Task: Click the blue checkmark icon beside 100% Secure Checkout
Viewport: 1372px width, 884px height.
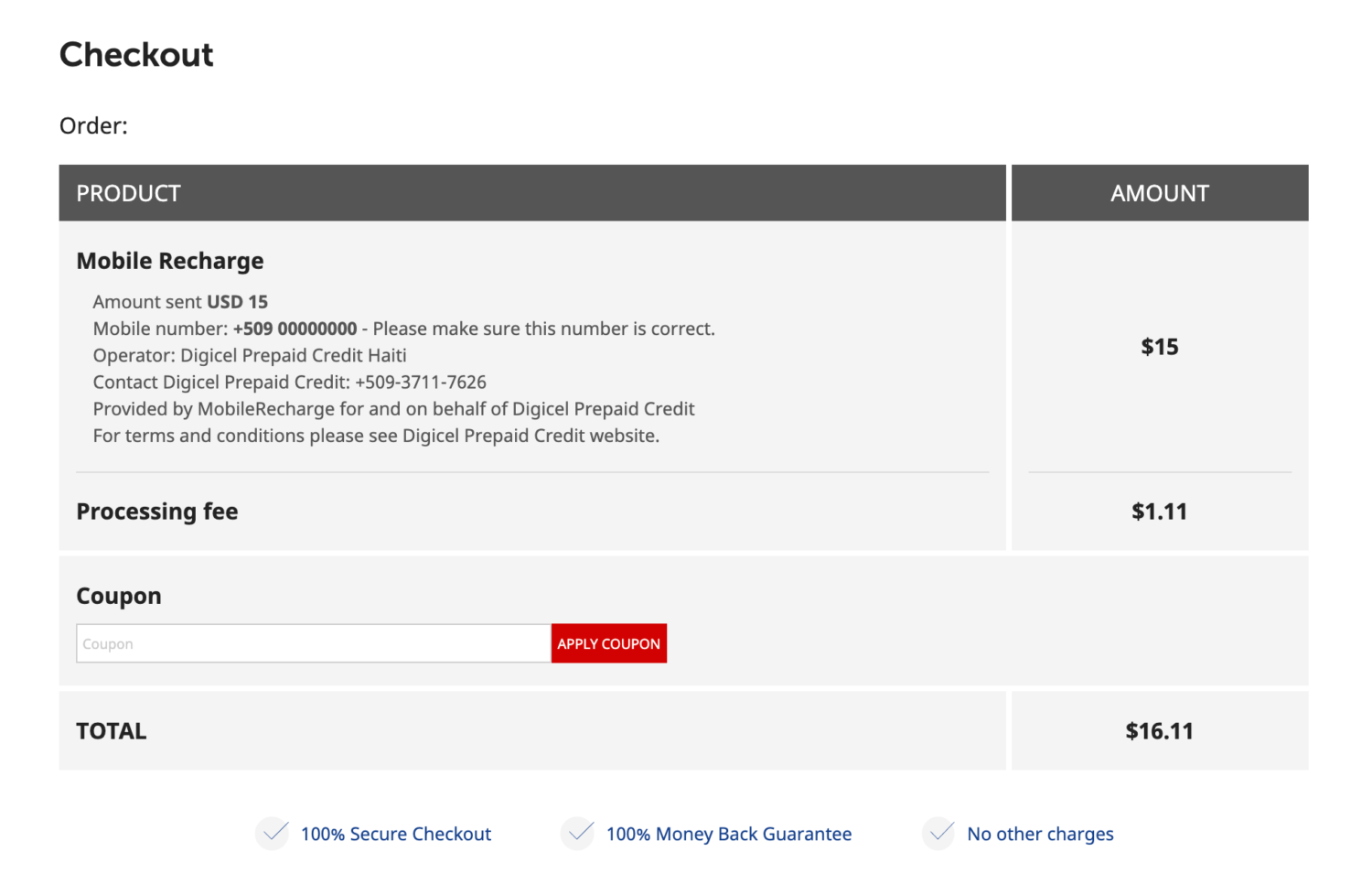Action: (272, 834)
